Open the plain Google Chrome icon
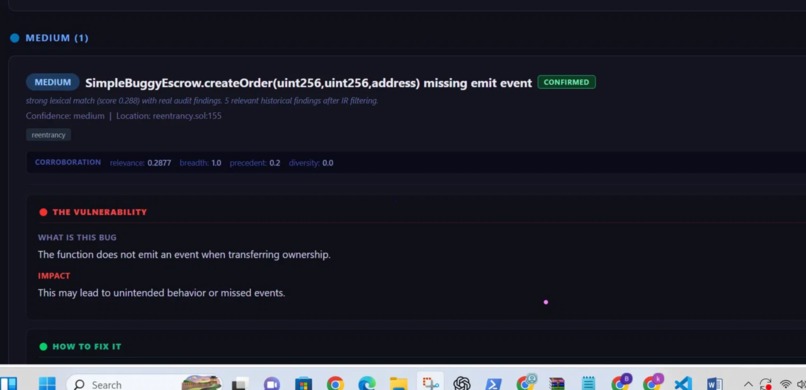 [335, 384]
